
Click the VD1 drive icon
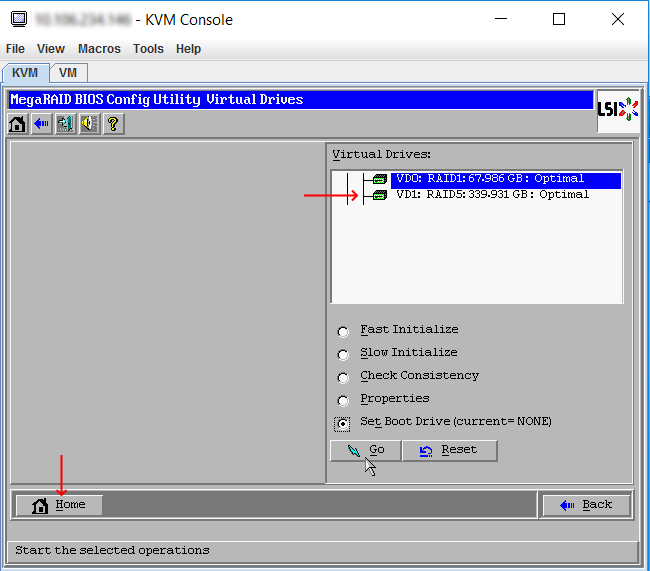(380, 194)
